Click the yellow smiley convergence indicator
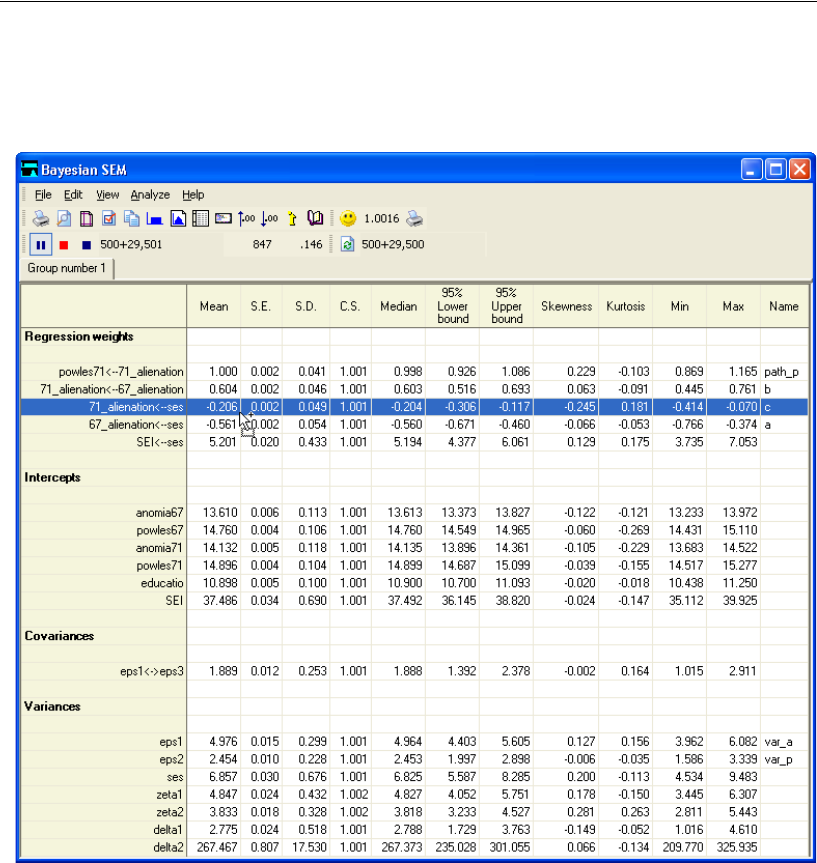This screenshot has width=817, height=863. click(x=346, y=218)
